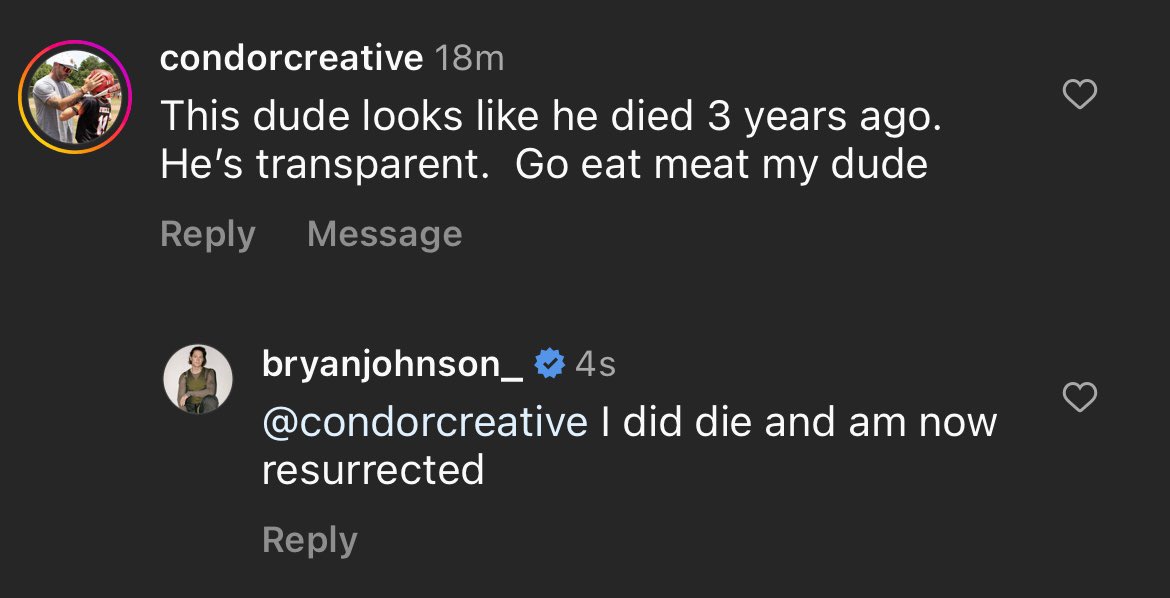
Task: Click the 4s timestamp next to bryanjohnson_
Action: (x=595, y=365)
